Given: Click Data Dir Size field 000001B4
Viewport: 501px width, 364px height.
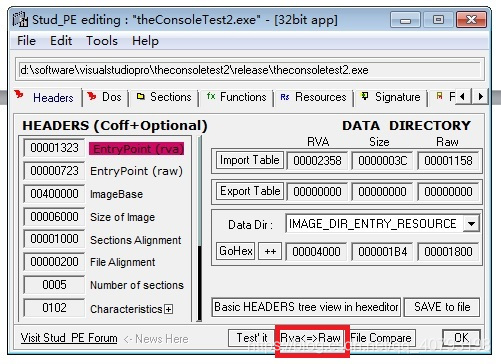Looking at the screenshot, I should 382,251.
